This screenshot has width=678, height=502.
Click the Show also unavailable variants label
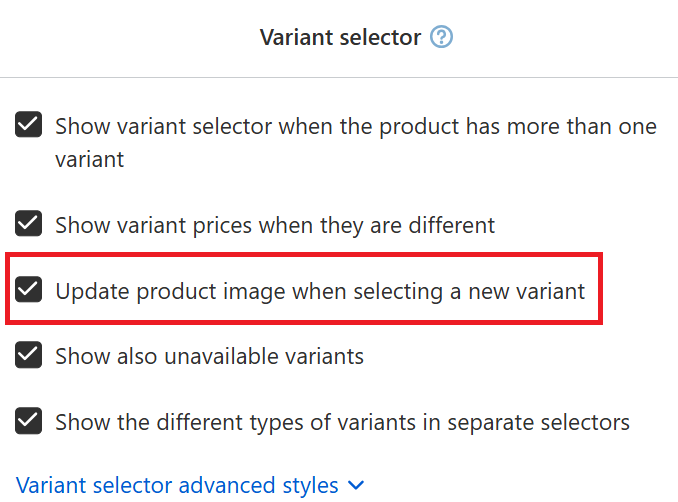click(x=210, y=357)
